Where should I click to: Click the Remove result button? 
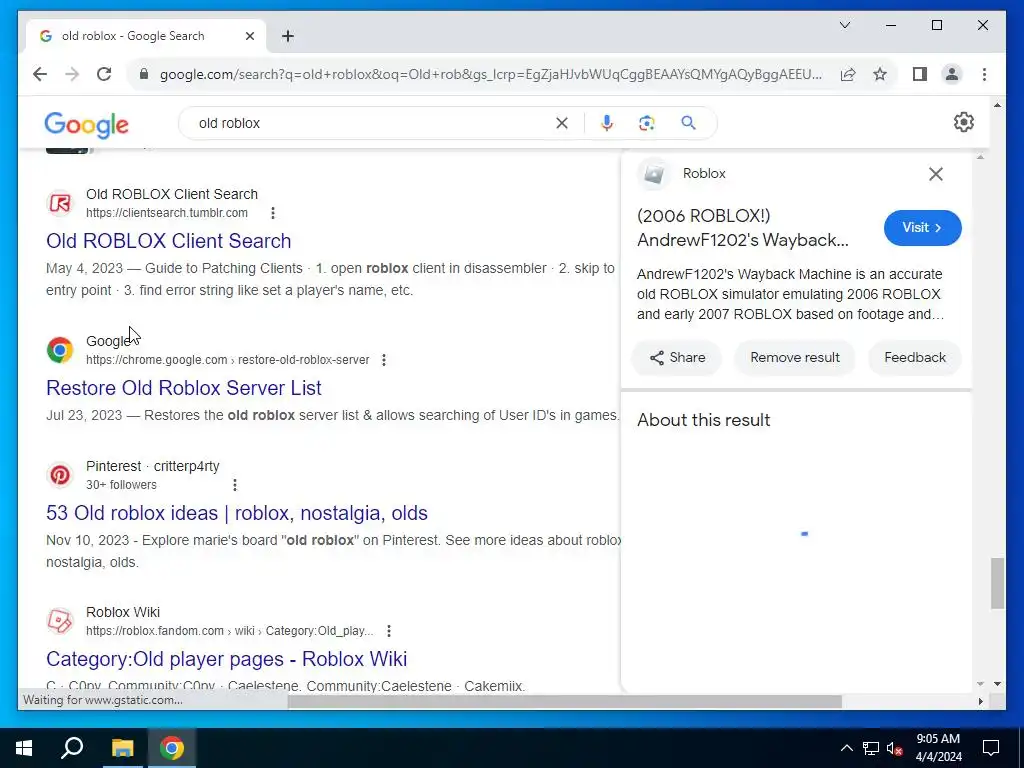click(795, 358)
